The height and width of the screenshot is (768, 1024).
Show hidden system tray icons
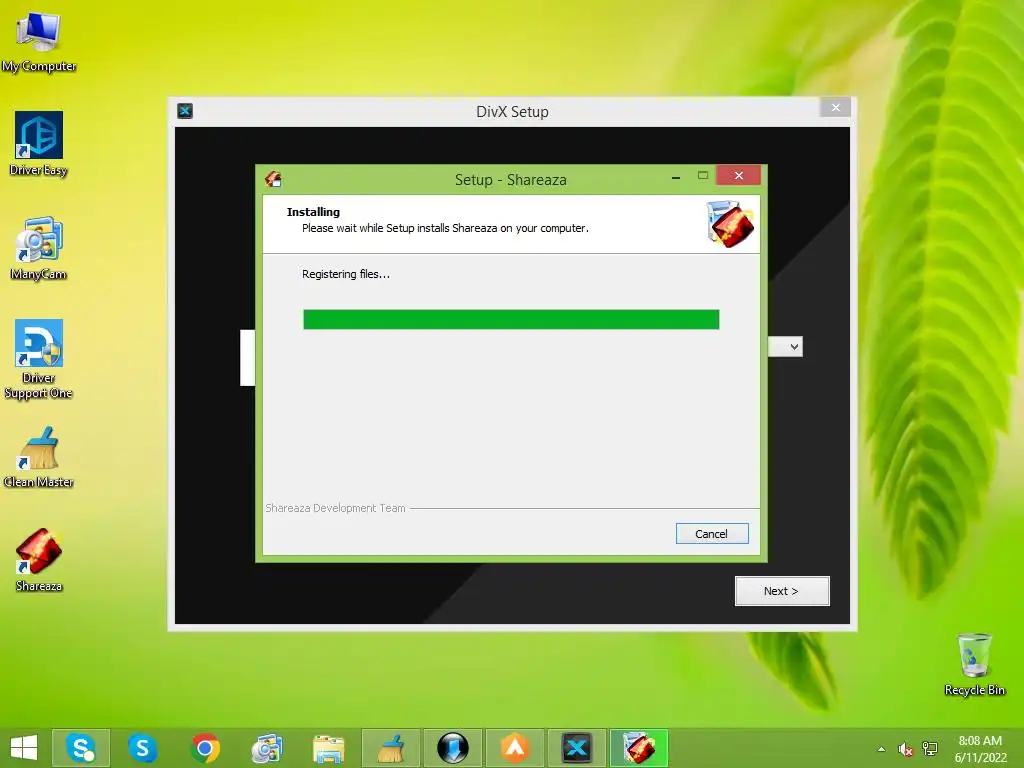881,749
